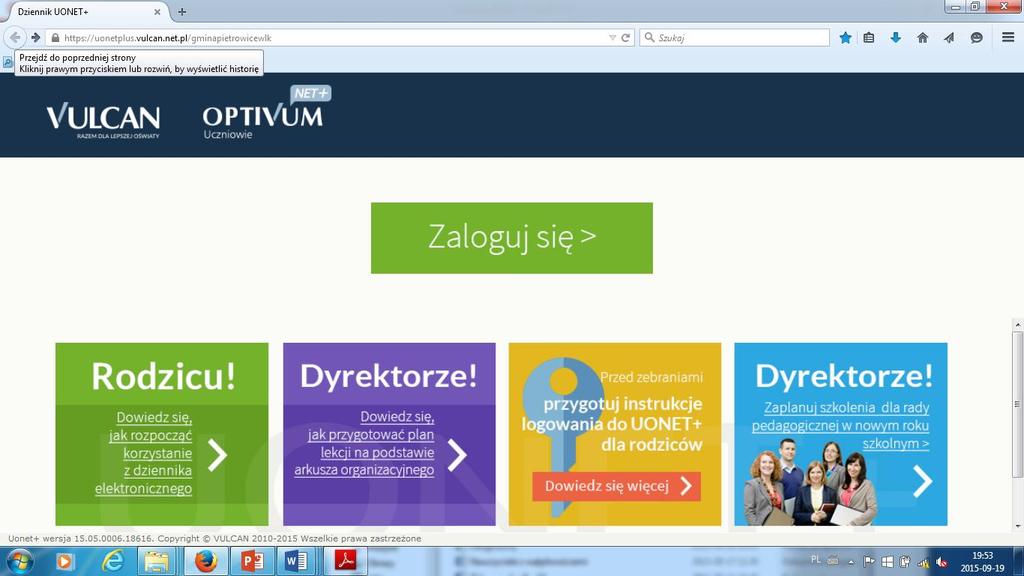This screenshot has width=1024, height=576.
Task: Click the scrollbar down arrow
Action: pos(1017,526)
